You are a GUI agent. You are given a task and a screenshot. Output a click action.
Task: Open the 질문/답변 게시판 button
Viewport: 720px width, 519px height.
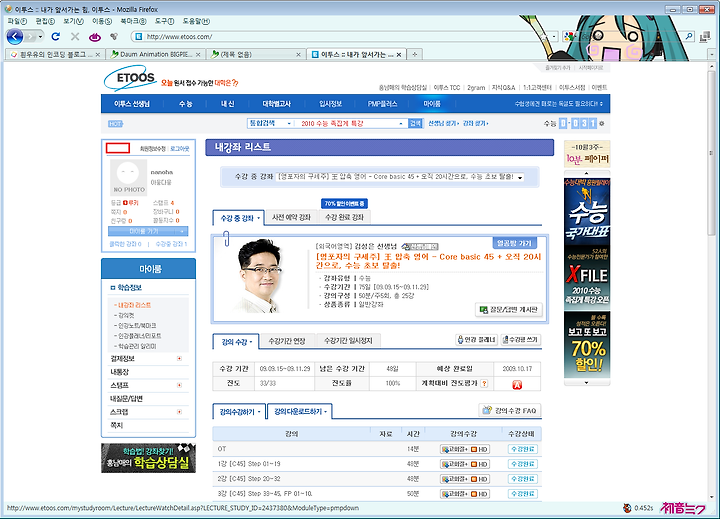(x=509, y=310)
